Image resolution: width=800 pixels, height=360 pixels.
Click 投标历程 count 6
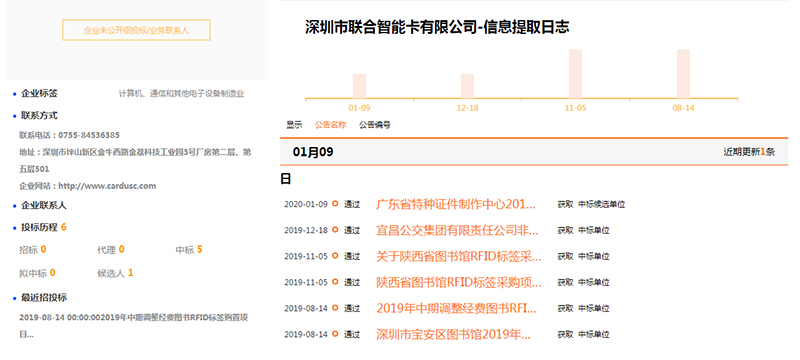pyautogui.click(x=63, y=227)
